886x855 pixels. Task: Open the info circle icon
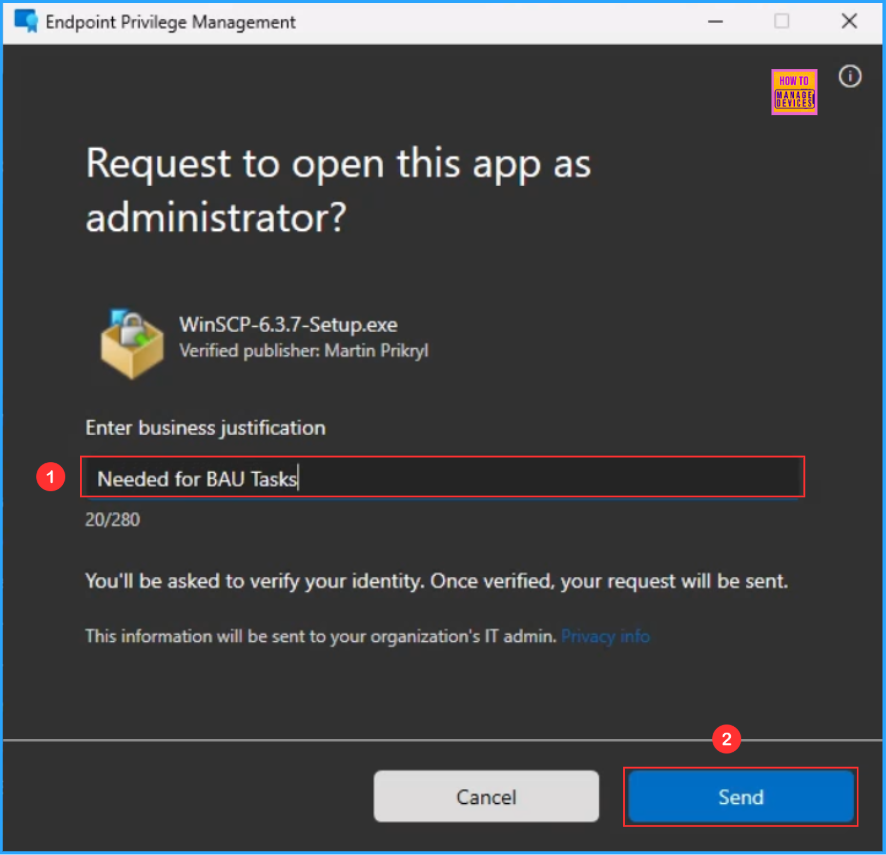(x=849, y=76)
